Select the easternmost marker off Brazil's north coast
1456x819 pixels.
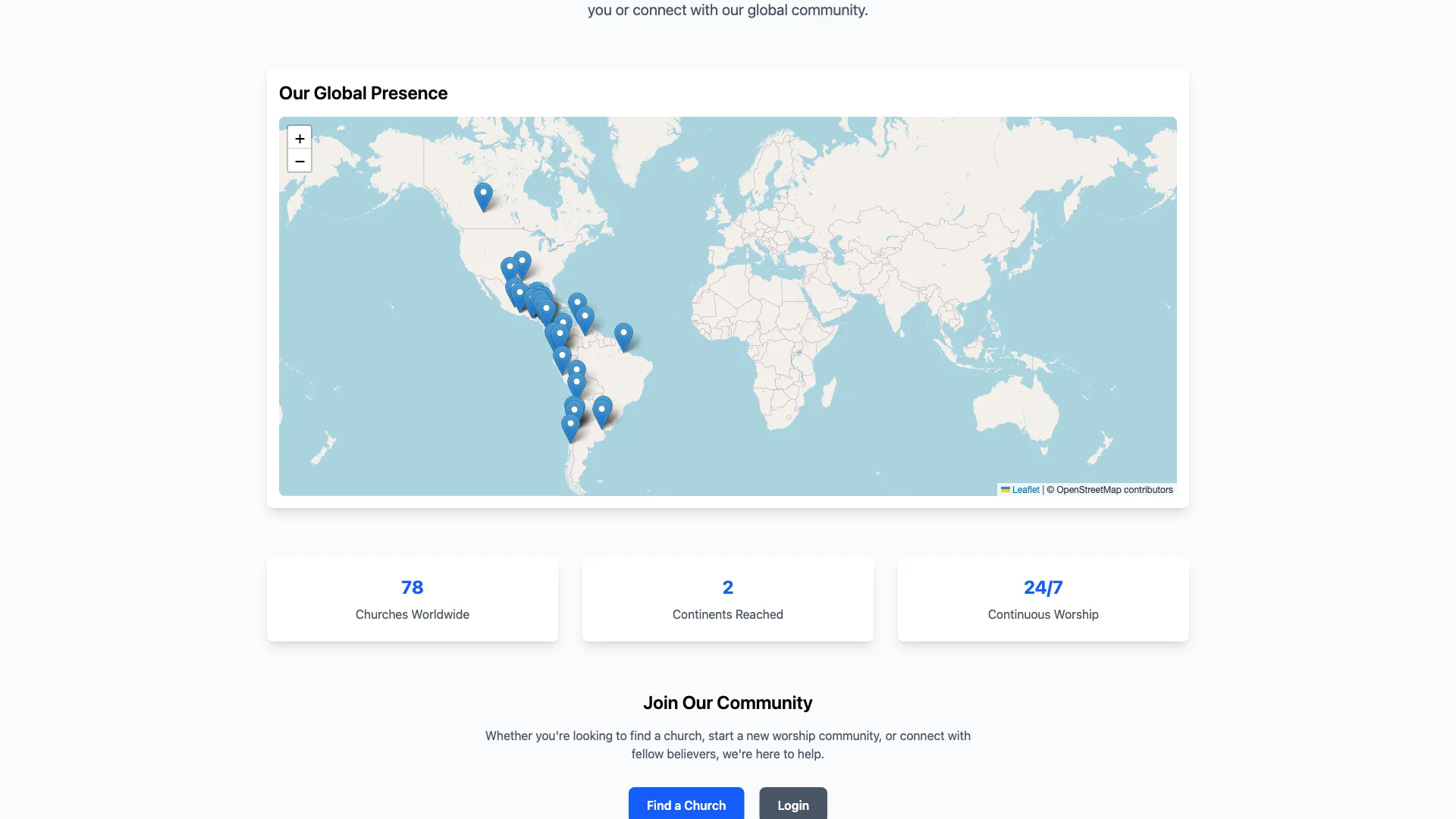coord(623,337)
